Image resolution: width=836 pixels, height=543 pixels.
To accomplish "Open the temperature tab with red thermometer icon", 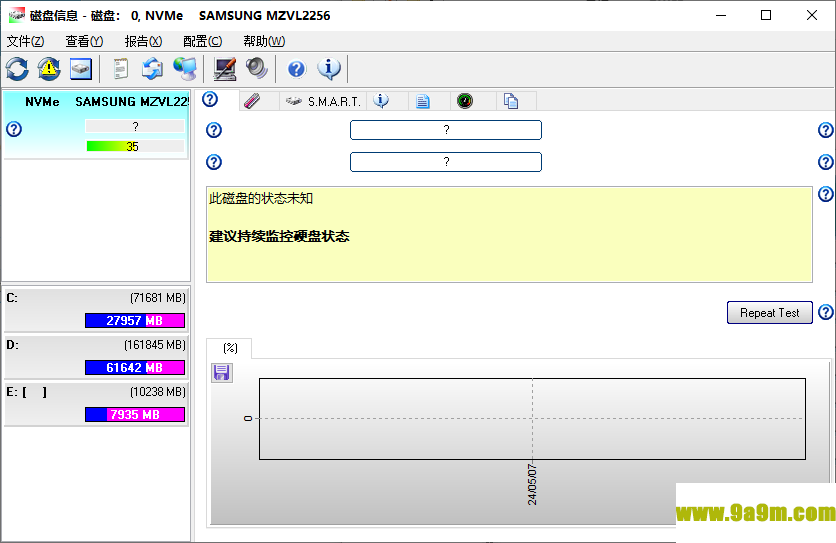I will tap(252, 101).
